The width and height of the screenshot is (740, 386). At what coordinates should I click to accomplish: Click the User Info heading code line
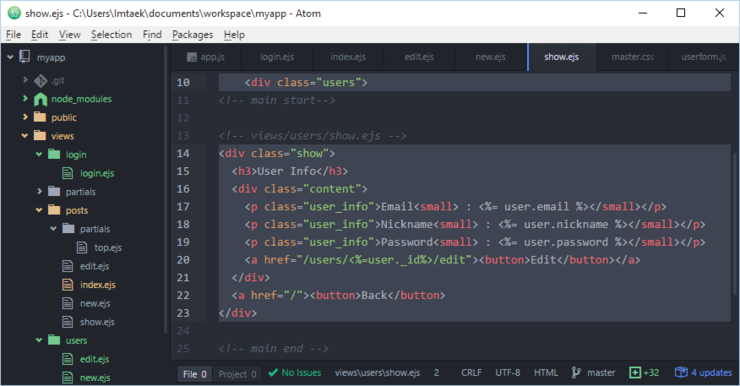click(x=290, y=171)
